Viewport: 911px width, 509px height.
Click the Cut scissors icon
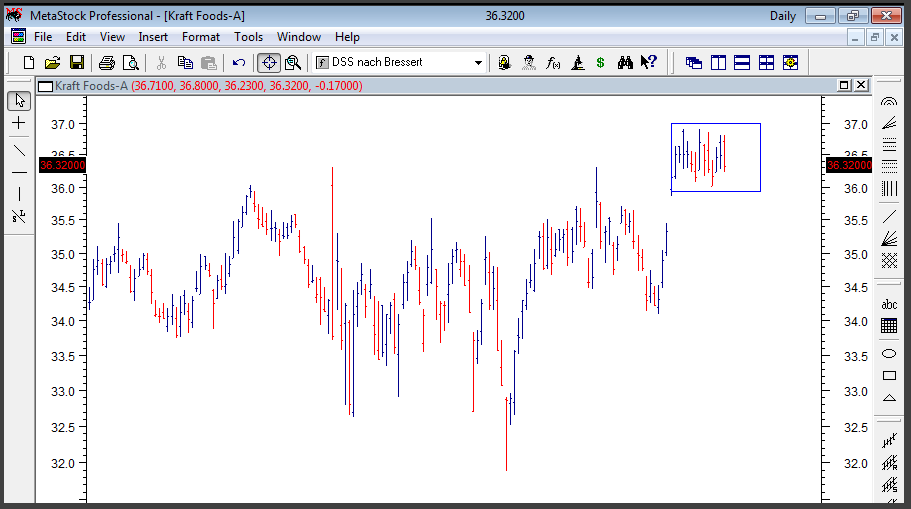(x=161, y=63)
